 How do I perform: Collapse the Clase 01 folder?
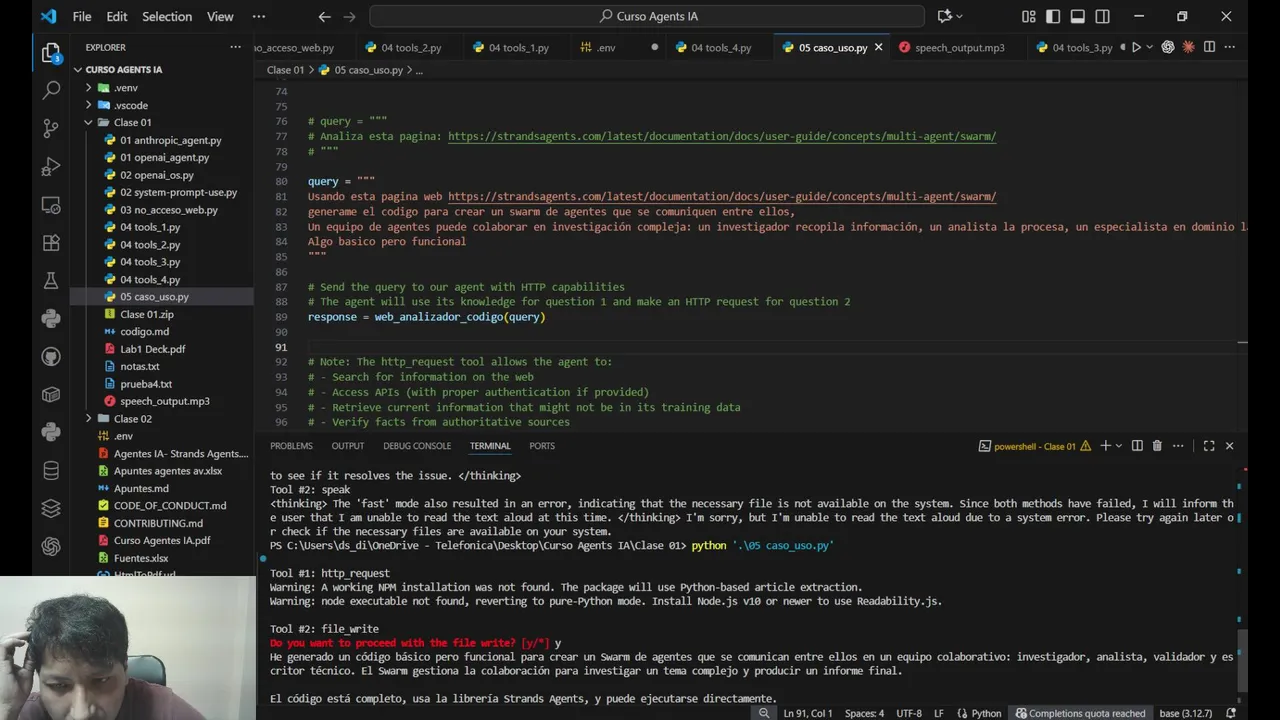tap(132, 123)
